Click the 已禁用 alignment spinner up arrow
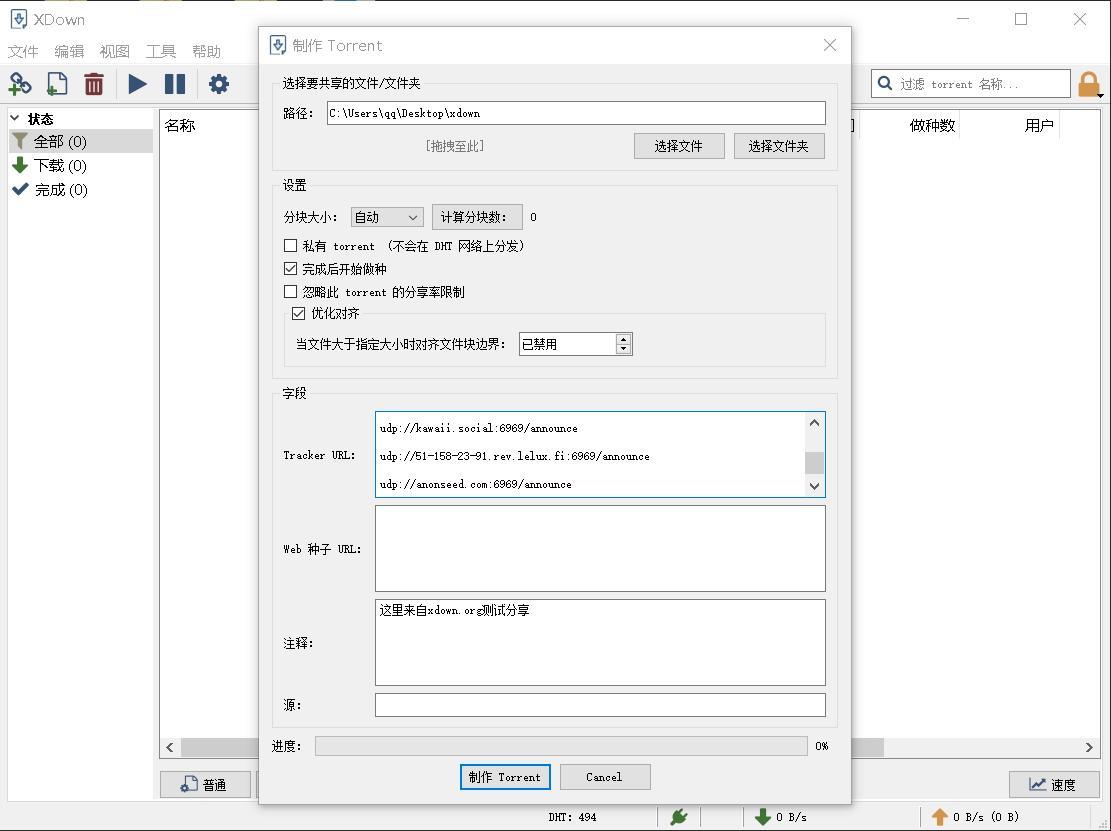Screen dimensions: 1111x831 (x=623, y=338)
